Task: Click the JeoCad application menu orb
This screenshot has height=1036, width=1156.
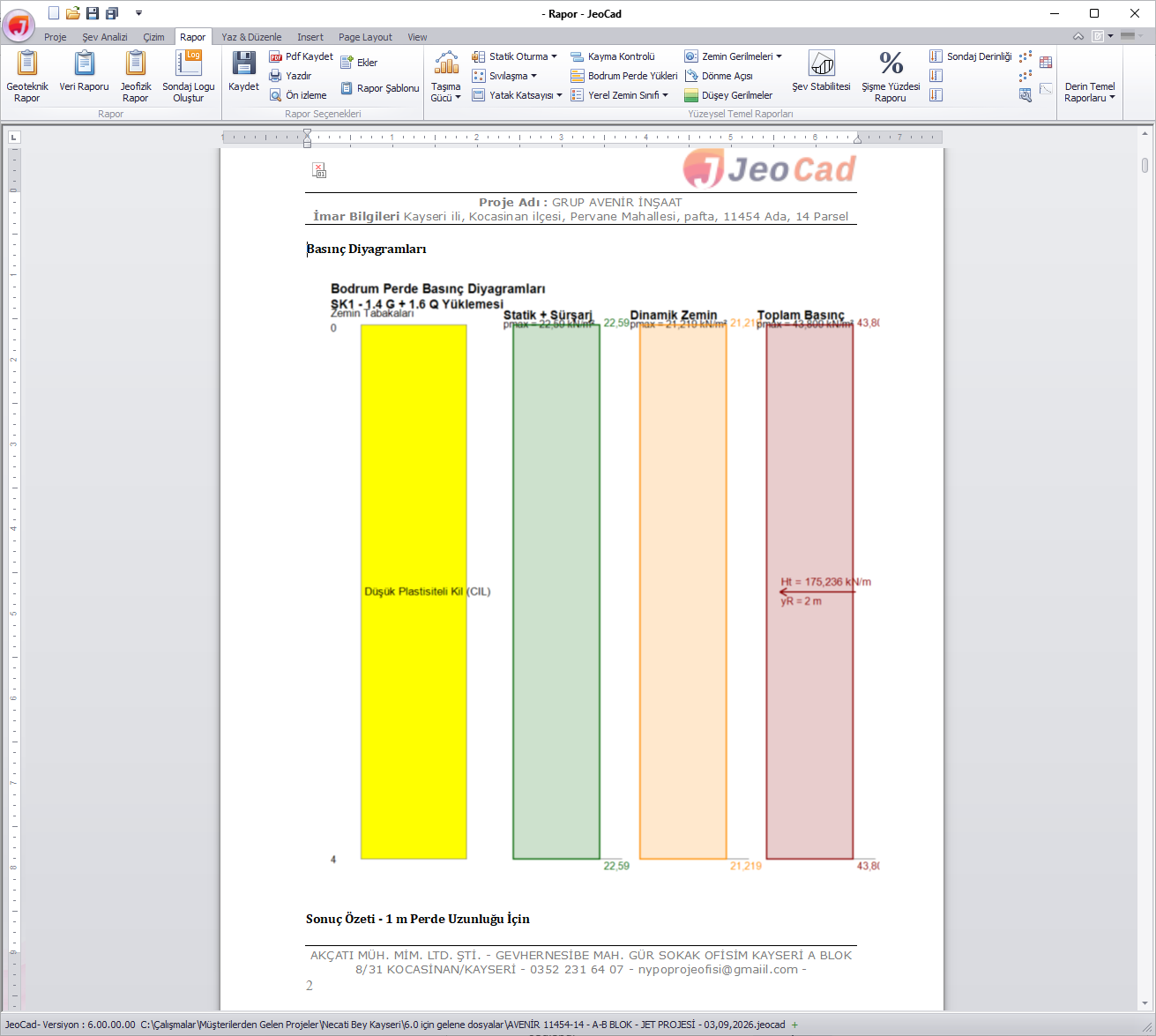Action: point(19,26)
